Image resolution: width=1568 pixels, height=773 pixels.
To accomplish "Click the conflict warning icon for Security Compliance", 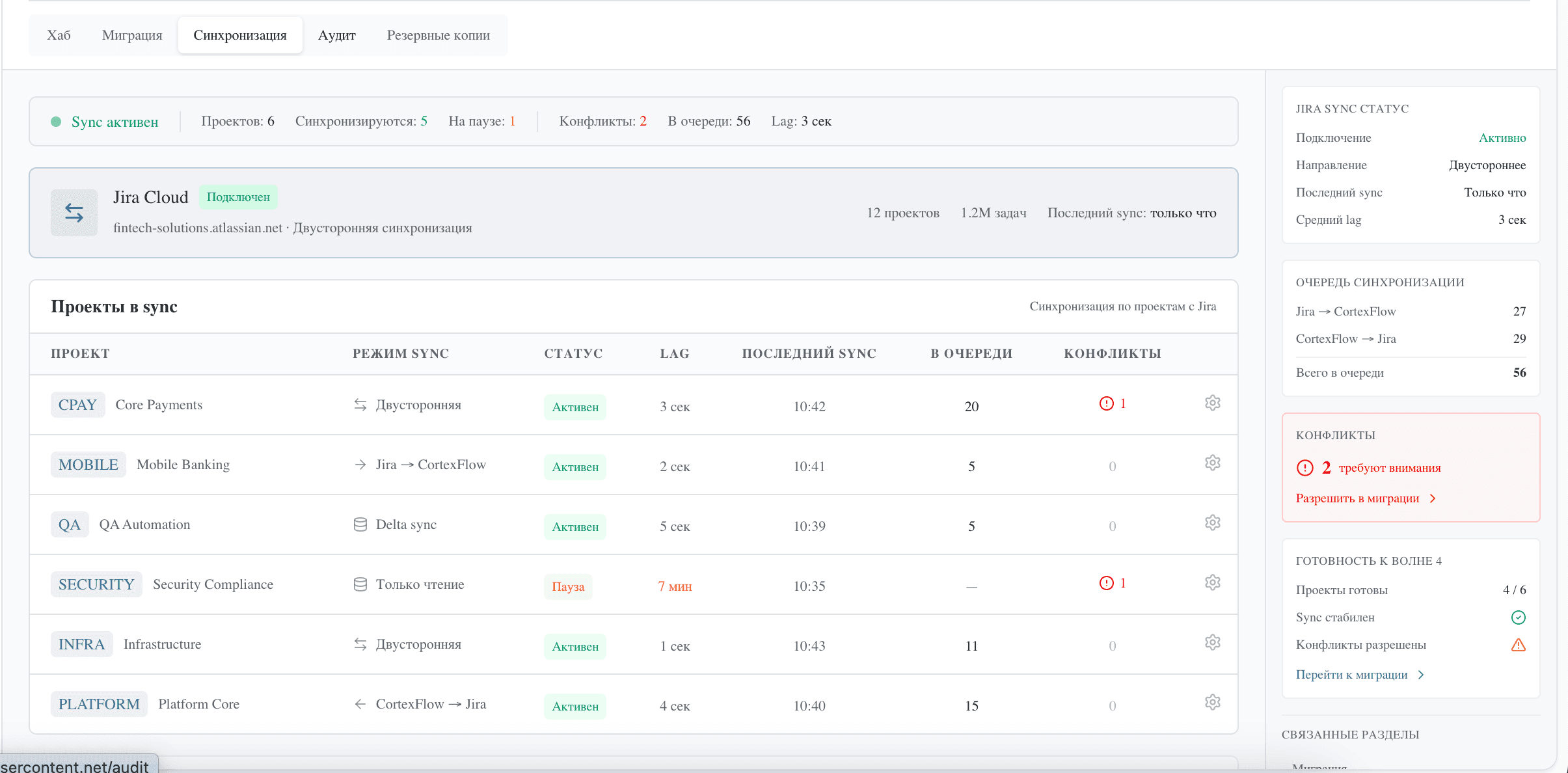I will click(x=1105, y=582).
